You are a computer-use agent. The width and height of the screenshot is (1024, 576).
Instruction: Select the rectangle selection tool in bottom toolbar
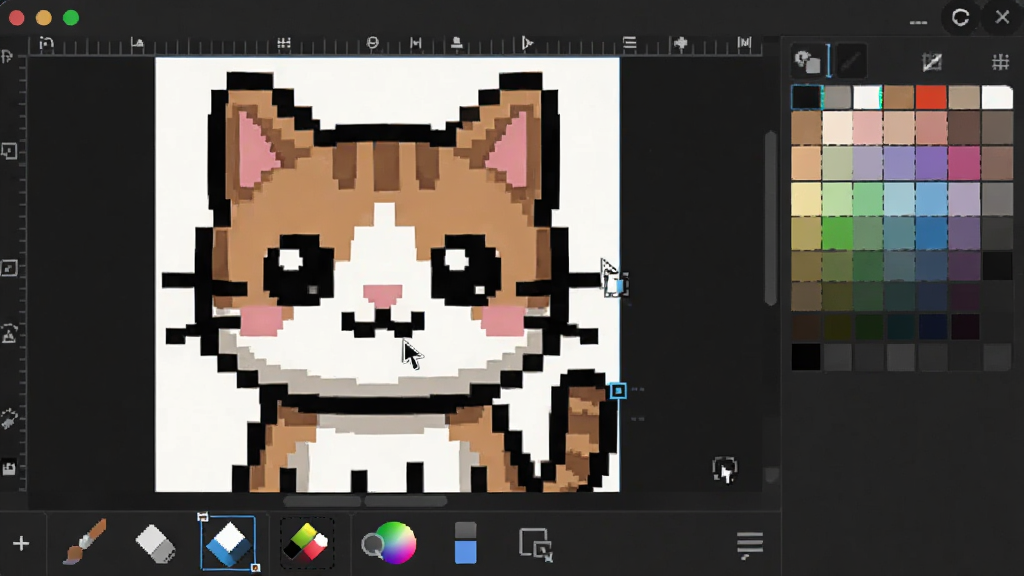(x=536, y=544)
